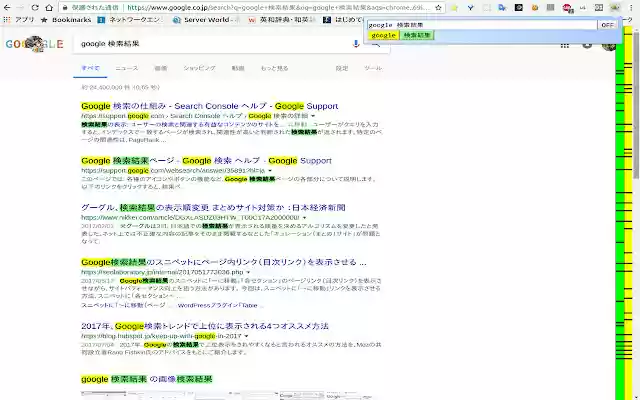
Task: Switch to the ニュース tab
Action: click(x=127, y=68)
